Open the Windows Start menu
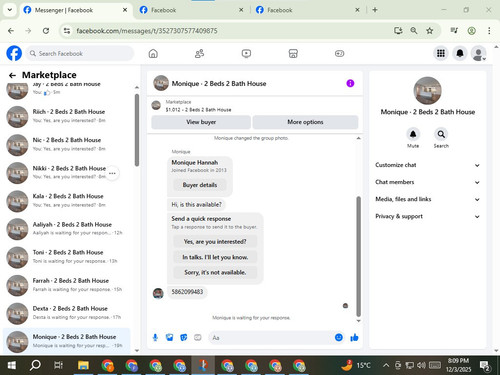Screen dimensions: 500x375 pos(12,365)
